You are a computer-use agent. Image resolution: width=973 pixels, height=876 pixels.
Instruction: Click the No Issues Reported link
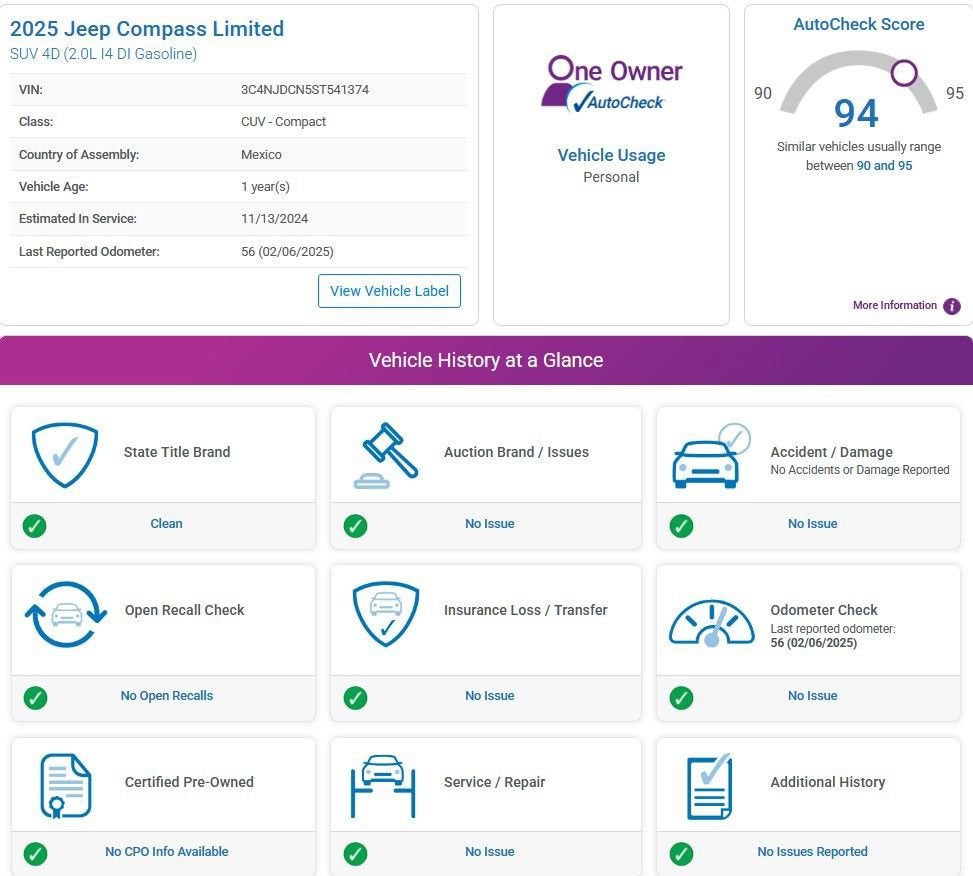812,852
